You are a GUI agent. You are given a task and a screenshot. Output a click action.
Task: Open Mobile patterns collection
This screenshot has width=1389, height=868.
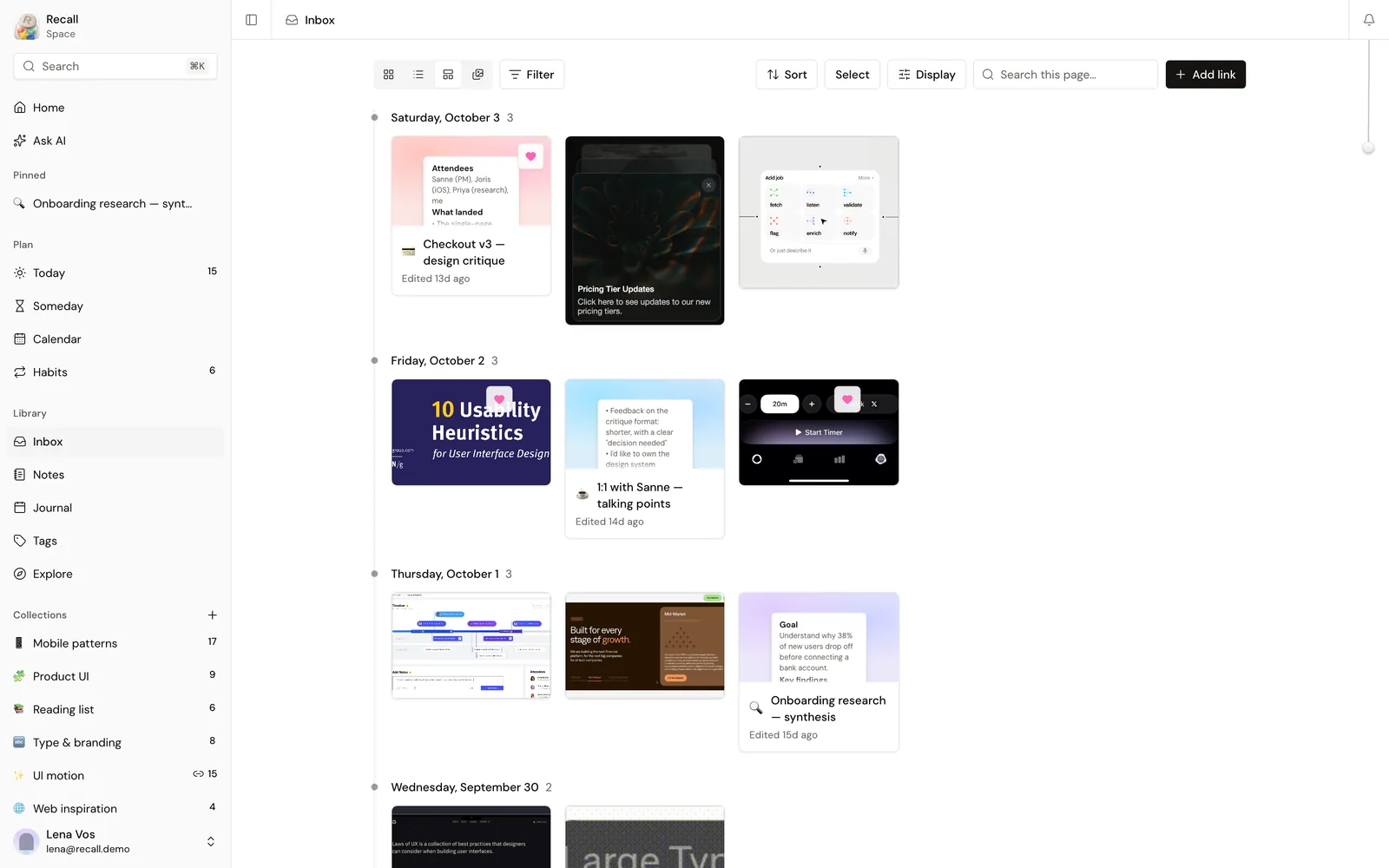pos(115,643)
